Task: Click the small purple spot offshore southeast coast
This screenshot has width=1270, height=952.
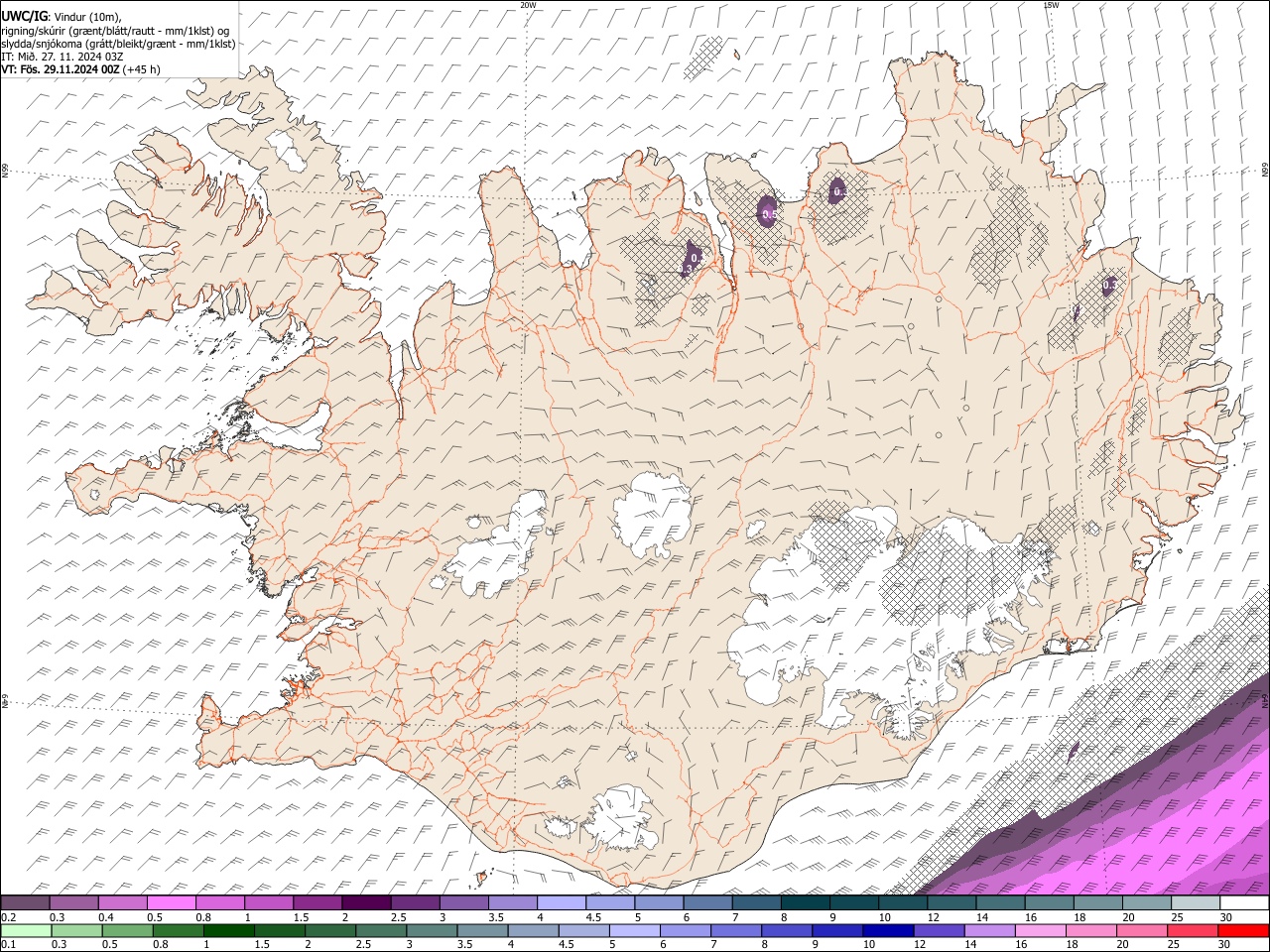Action: point(1073,750)
